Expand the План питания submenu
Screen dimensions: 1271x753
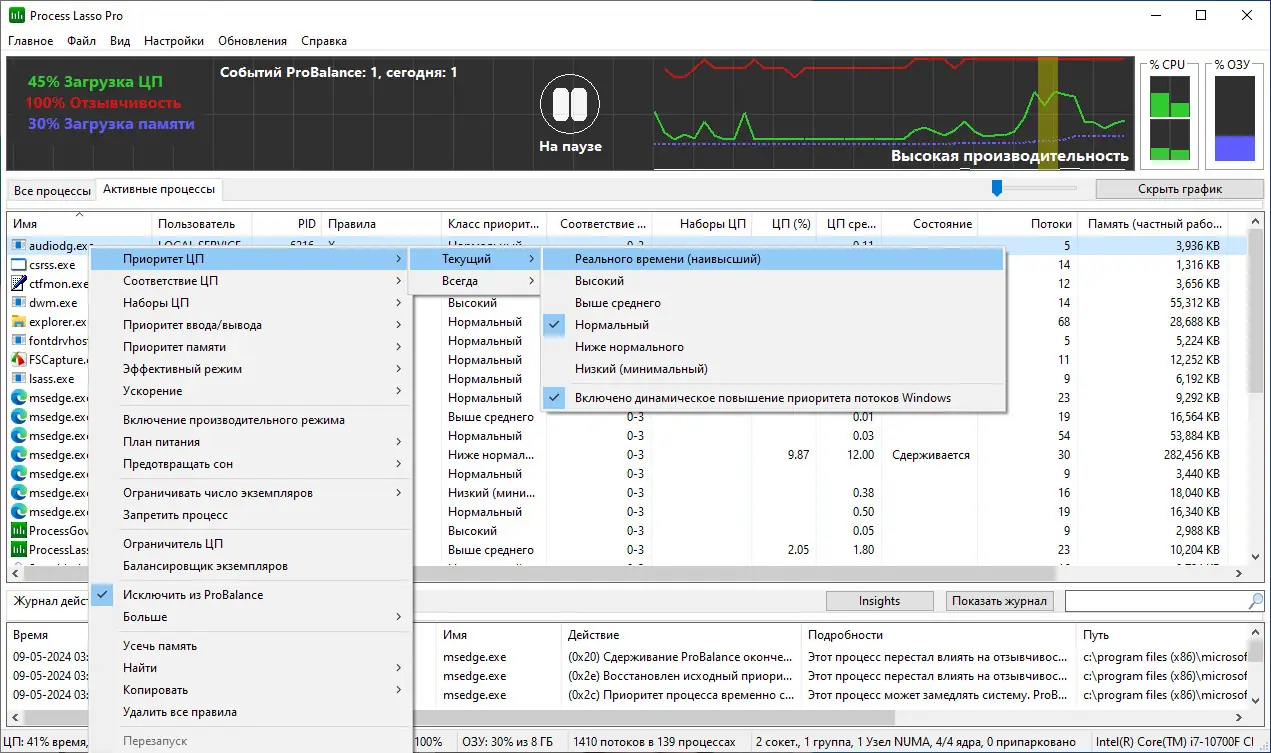point(251,442)
